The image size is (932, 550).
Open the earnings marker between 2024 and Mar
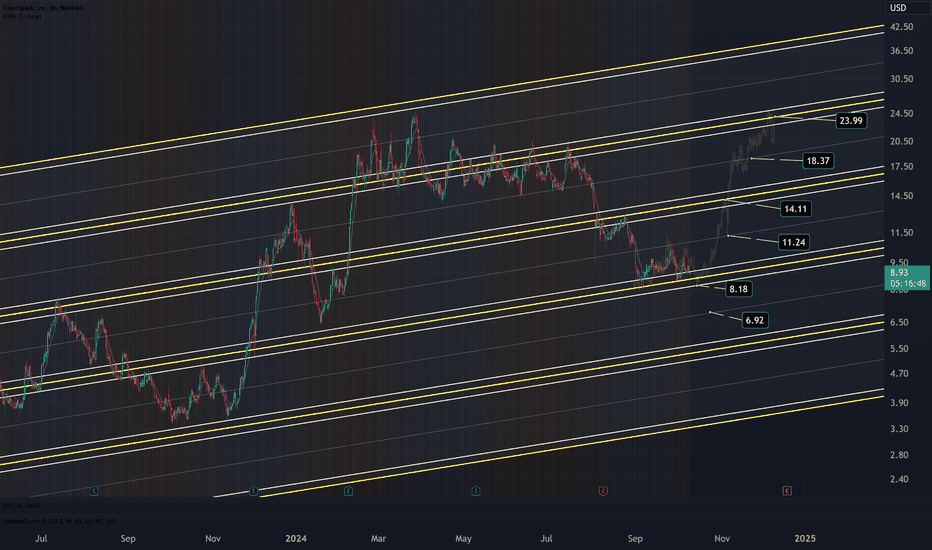348,491
